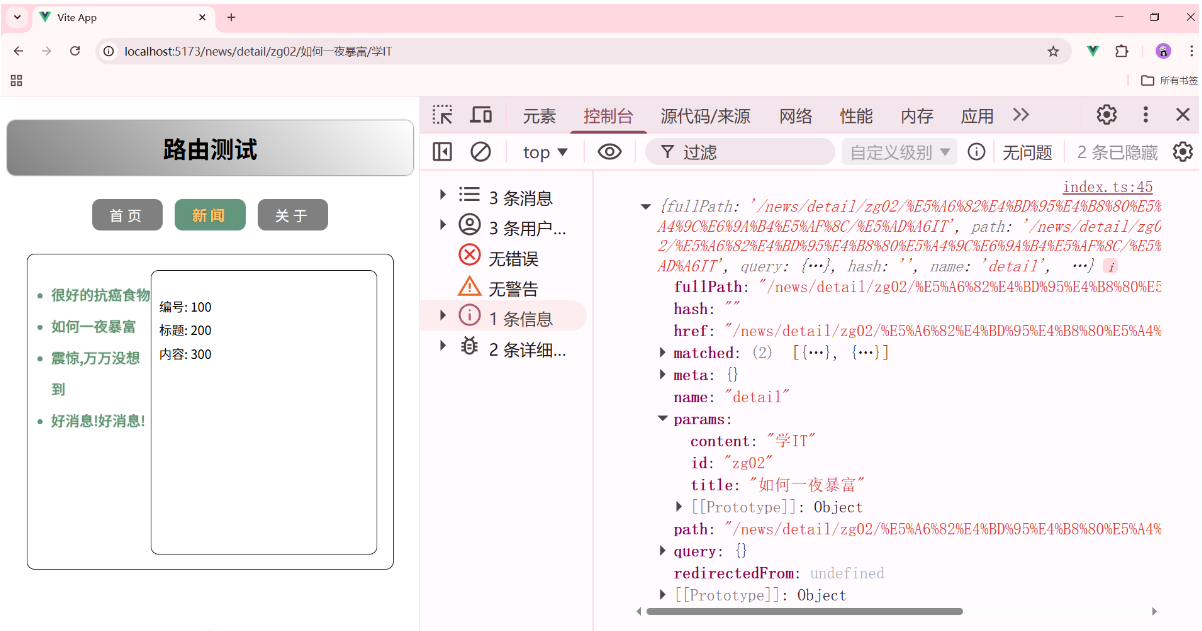Show more DevTools tabs chevron

tap(1021, 115)
